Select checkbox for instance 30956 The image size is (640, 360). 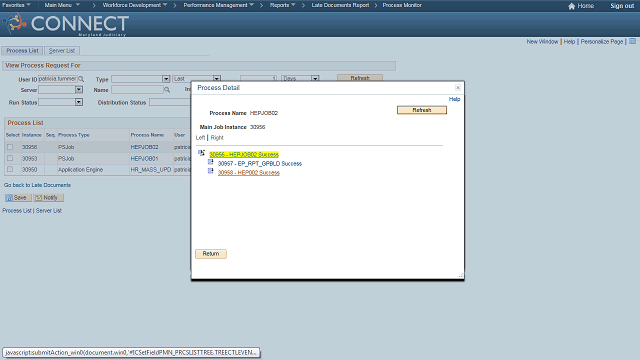pos(10,147)
